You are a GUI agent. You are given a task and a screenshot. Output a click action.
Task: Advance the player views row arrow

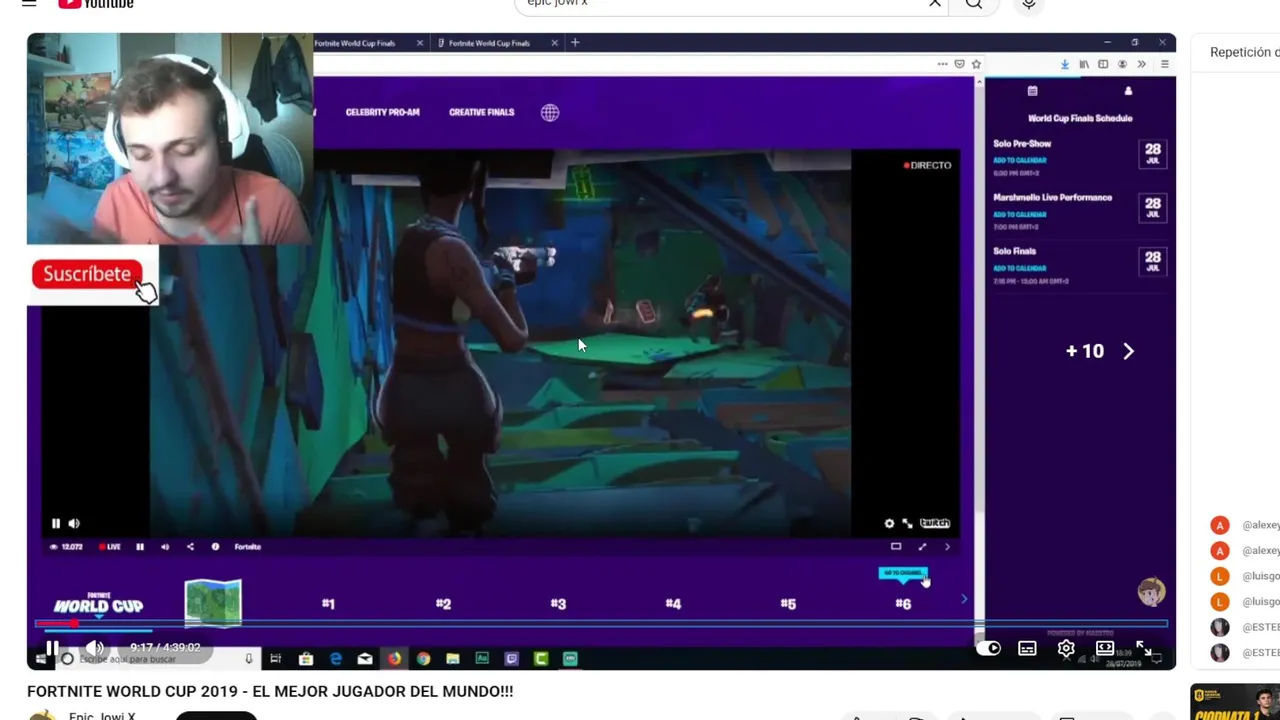pyautogui.click(x=964, y=599)
